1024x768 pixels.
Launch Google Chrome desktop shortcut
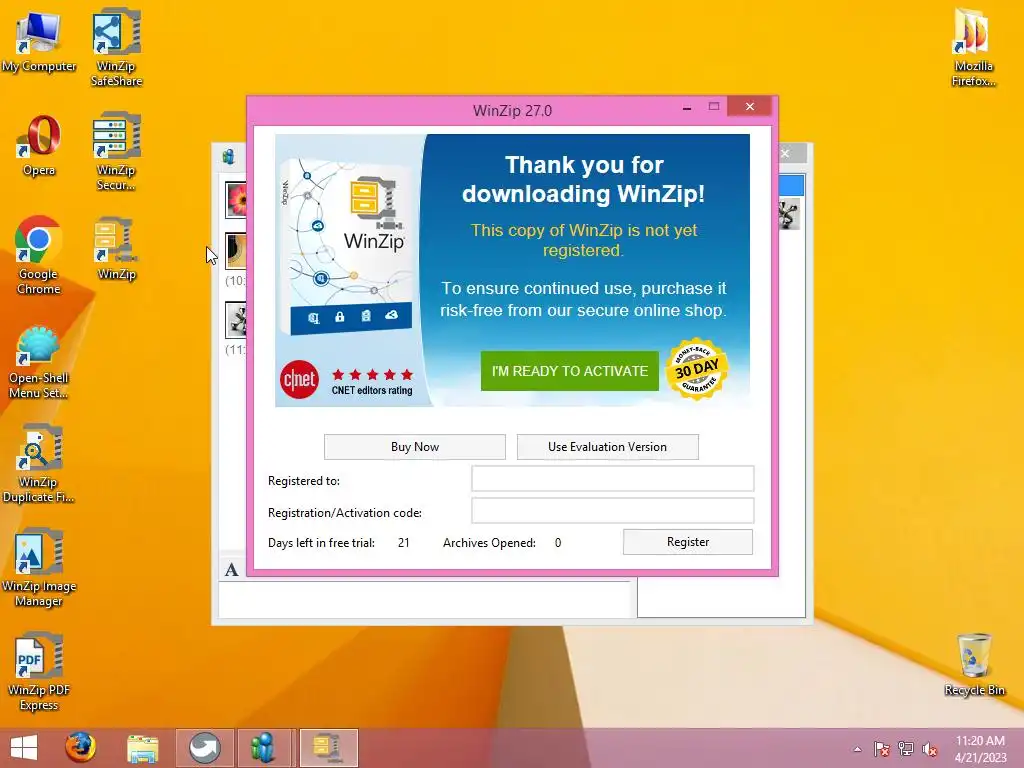(39, 255)
